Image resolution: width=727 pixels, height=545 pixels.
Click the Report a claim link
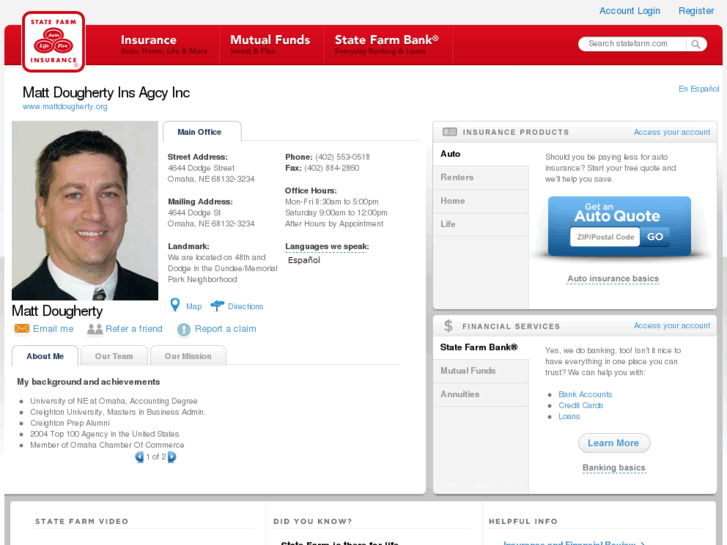(225, 329)
